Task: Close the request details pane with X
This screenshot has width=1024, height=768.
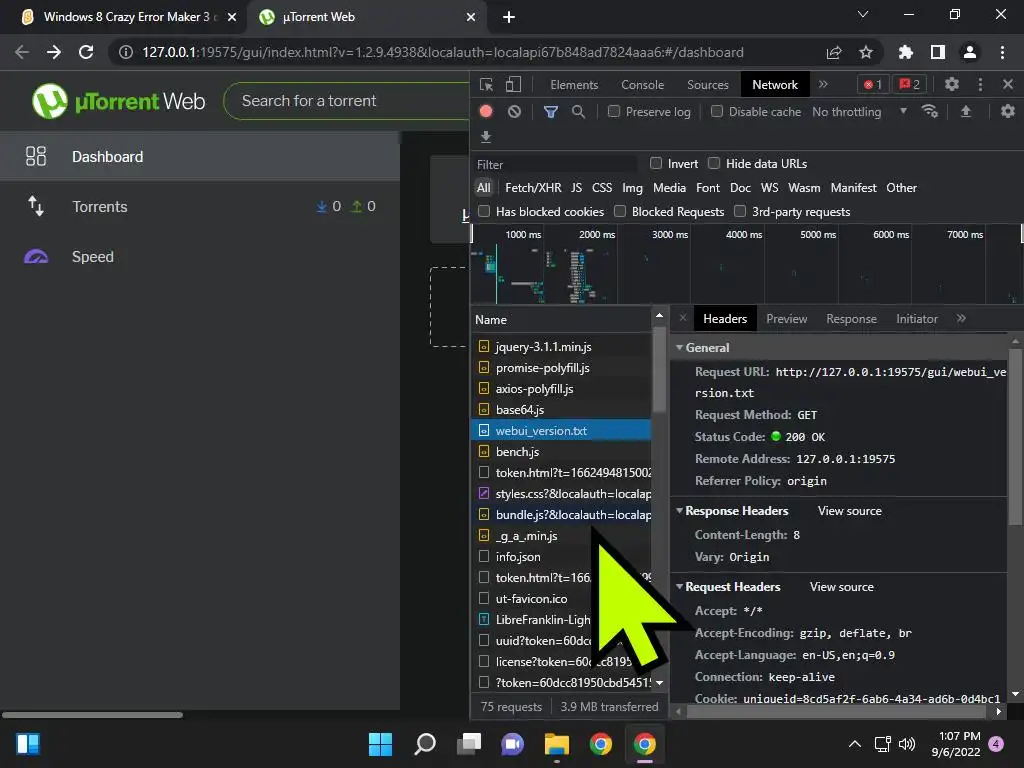Action: 682,318
